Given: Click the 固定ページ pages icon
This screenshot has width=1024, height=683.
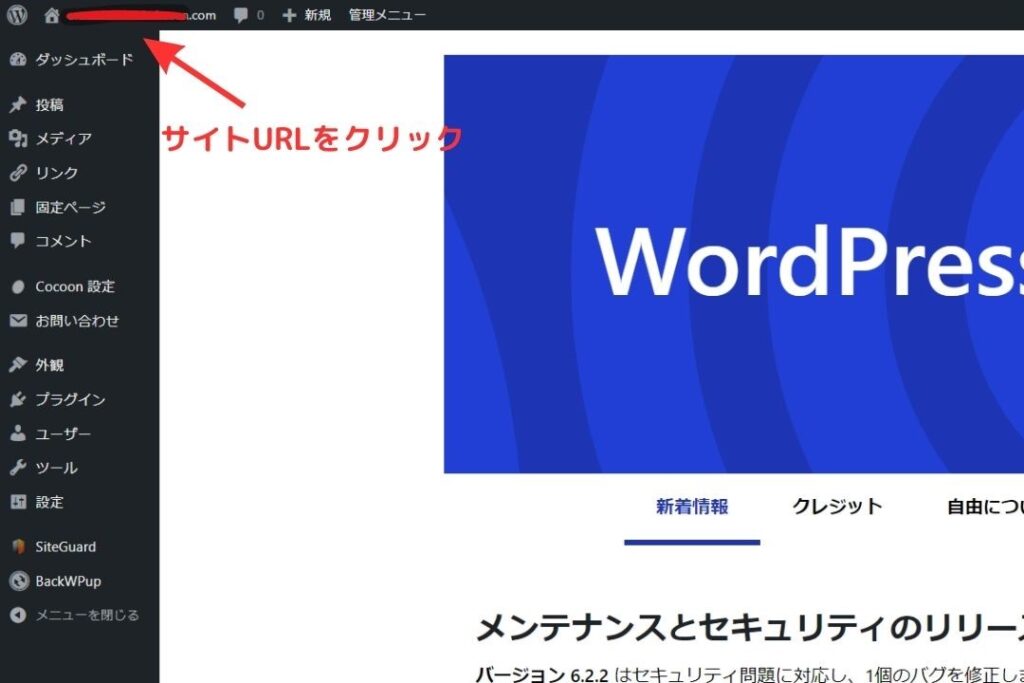Looking at the screenshot, I should coord(18,207).
